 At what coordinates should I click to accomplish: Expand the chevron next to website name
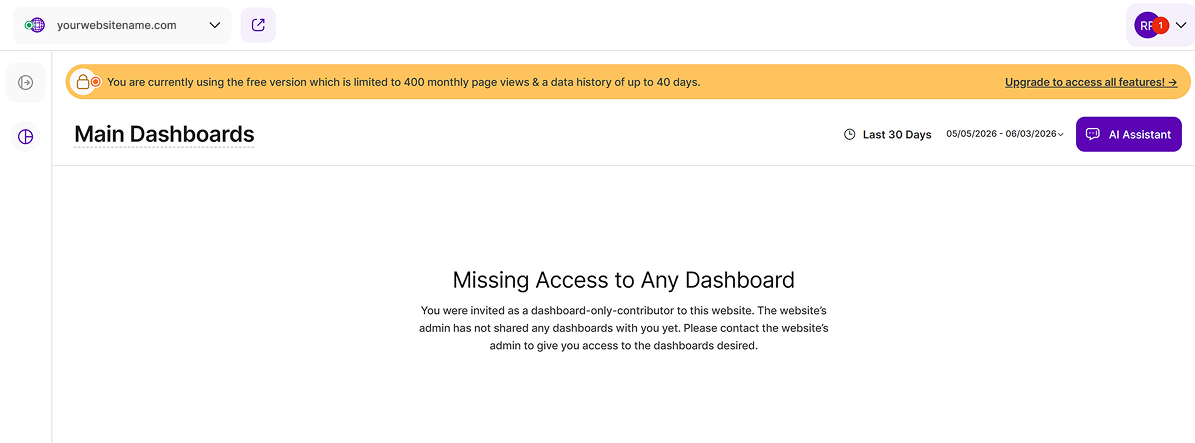[x=214, y=25]
